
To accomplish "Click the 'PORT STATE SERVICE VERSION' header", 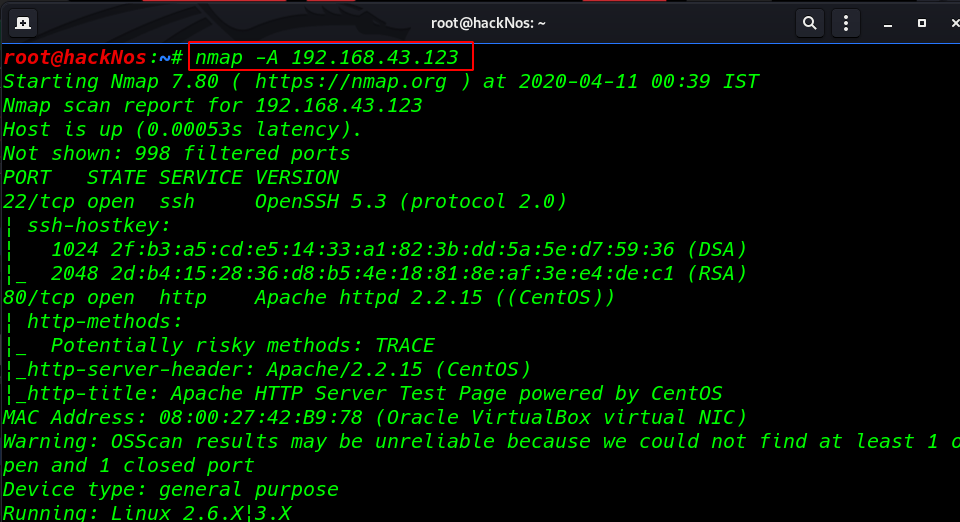I will (171, 177).
